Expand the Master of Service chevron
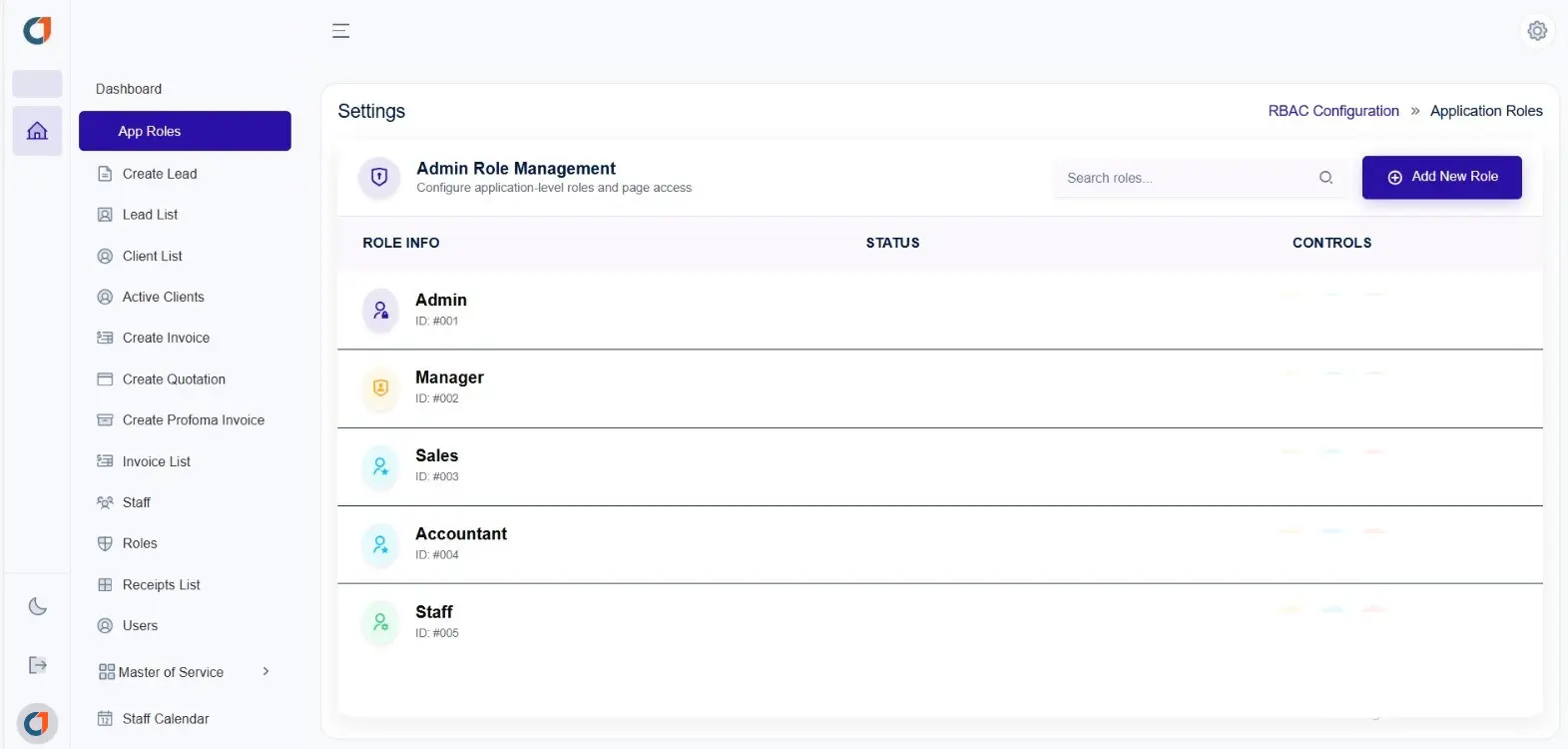This screenshot has width=1568, height=749. pos(265,671)
